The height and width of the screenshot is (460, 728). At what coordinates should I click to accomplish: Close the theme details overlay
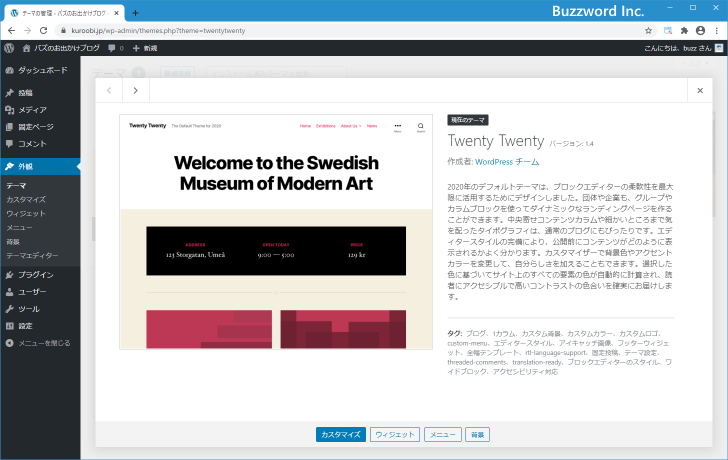click(700, 91)
